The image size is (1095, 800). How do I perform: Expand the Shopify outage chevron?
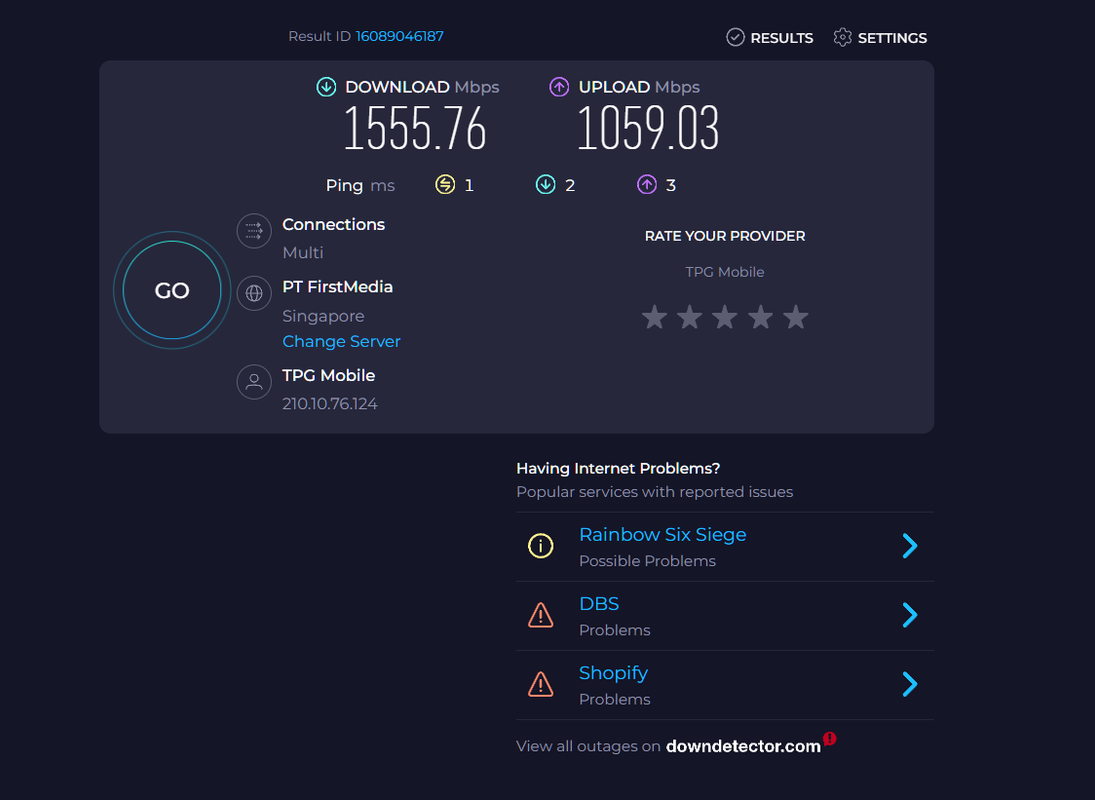[909, 684]
